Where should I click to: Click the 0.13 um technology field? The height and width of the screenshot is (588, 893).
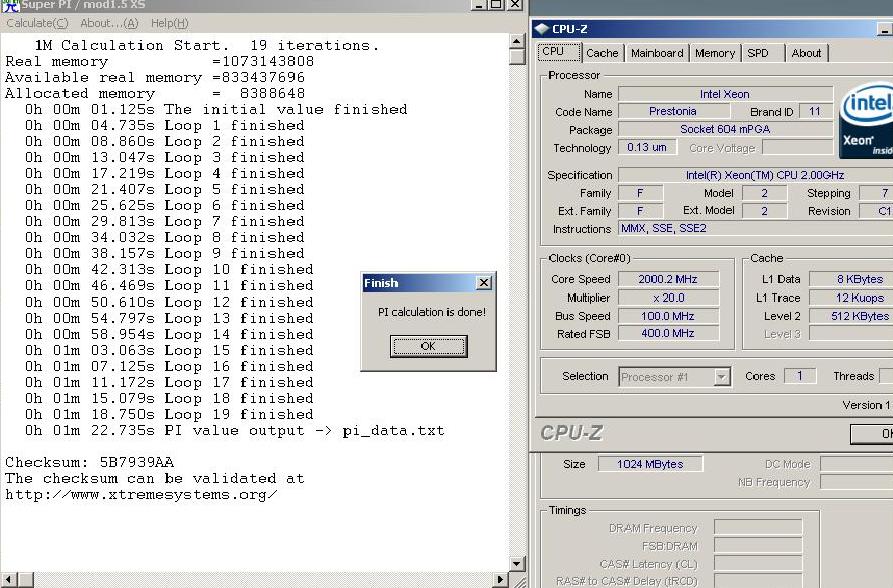(x=648, y=147)
